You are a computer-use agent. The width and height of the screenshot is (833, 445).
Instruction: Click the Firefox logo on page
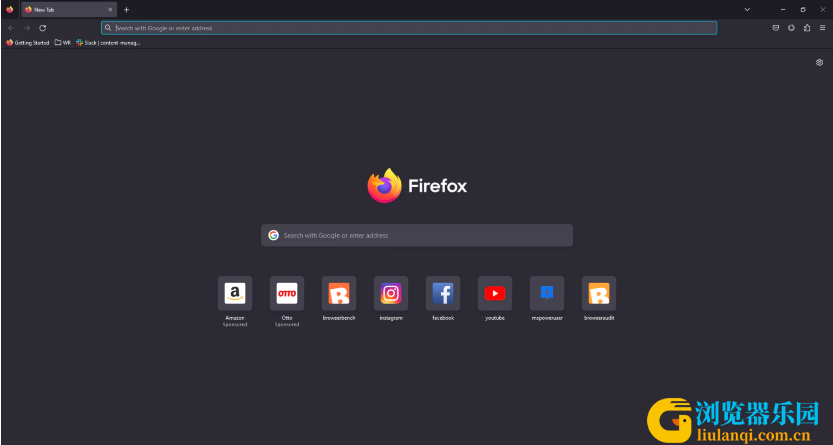coord(385,185)
